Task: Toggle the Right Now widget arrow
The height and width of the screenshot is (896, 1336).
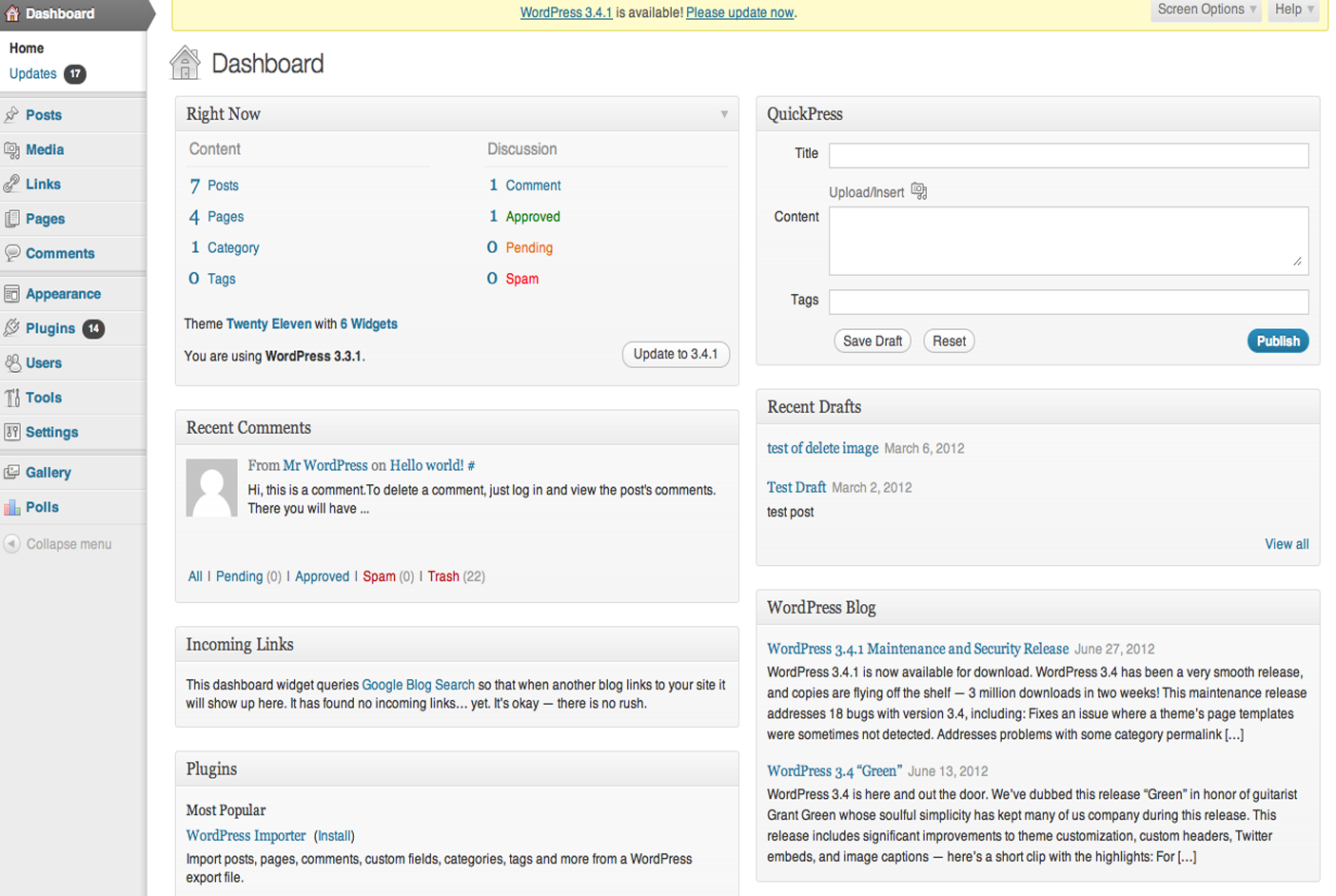Action: (724, 114)
